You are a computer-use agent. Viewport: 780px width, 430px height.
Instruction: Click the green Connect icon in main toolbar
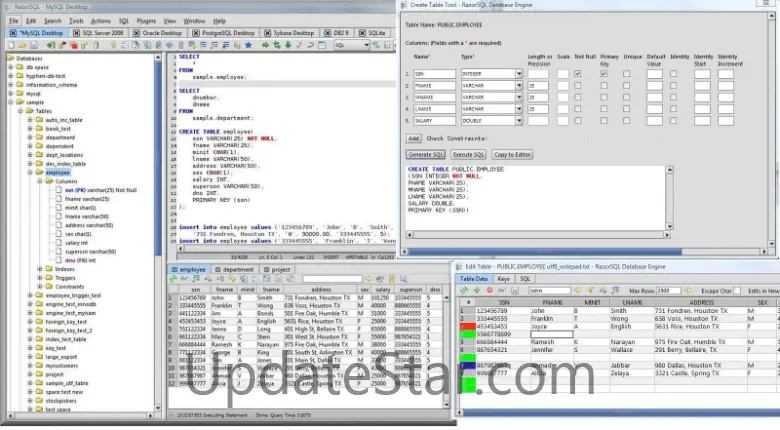(51, 45)
